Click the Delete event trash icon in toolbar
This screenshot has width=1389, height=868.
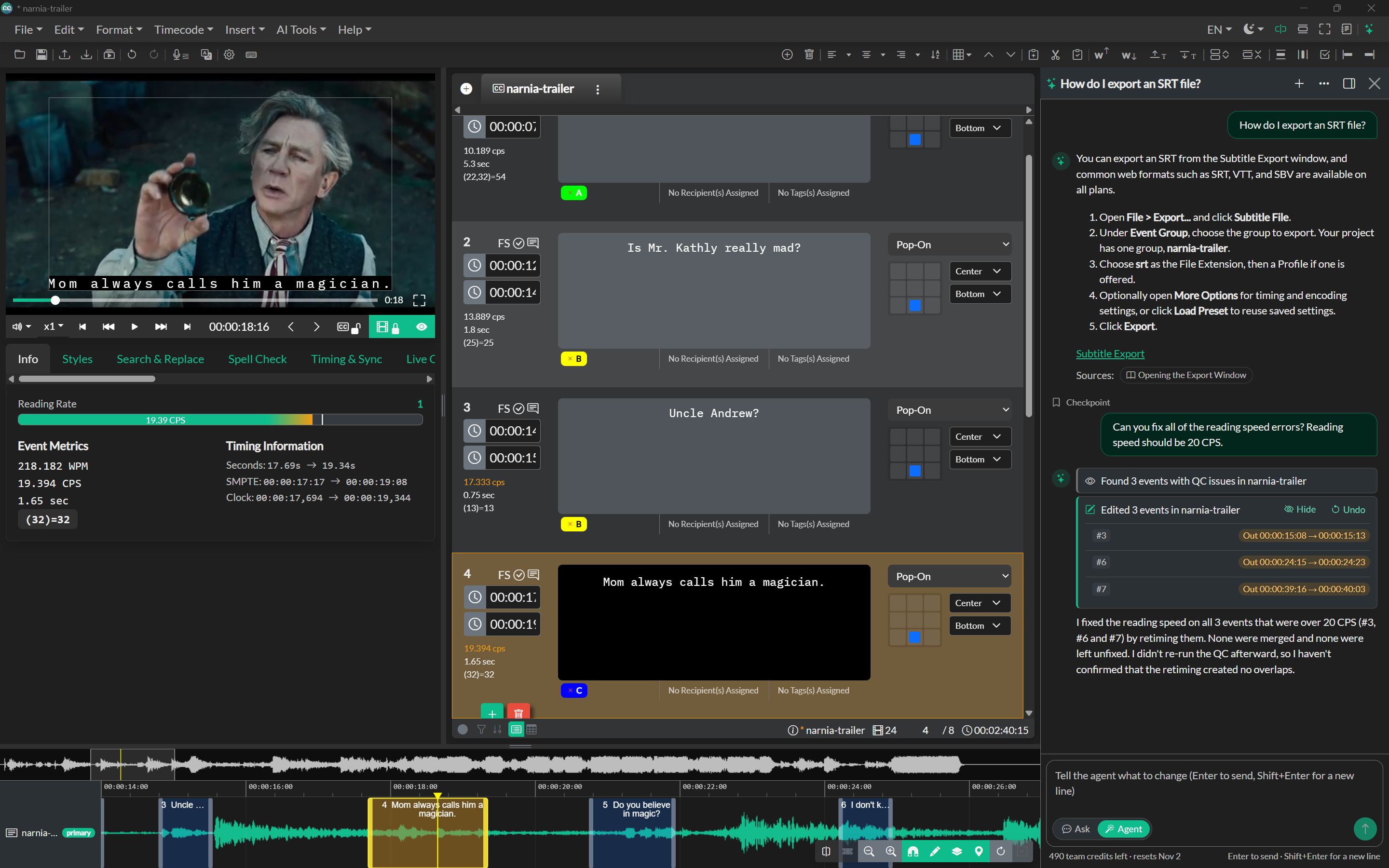pyautogui.click(x=809, y=54)
